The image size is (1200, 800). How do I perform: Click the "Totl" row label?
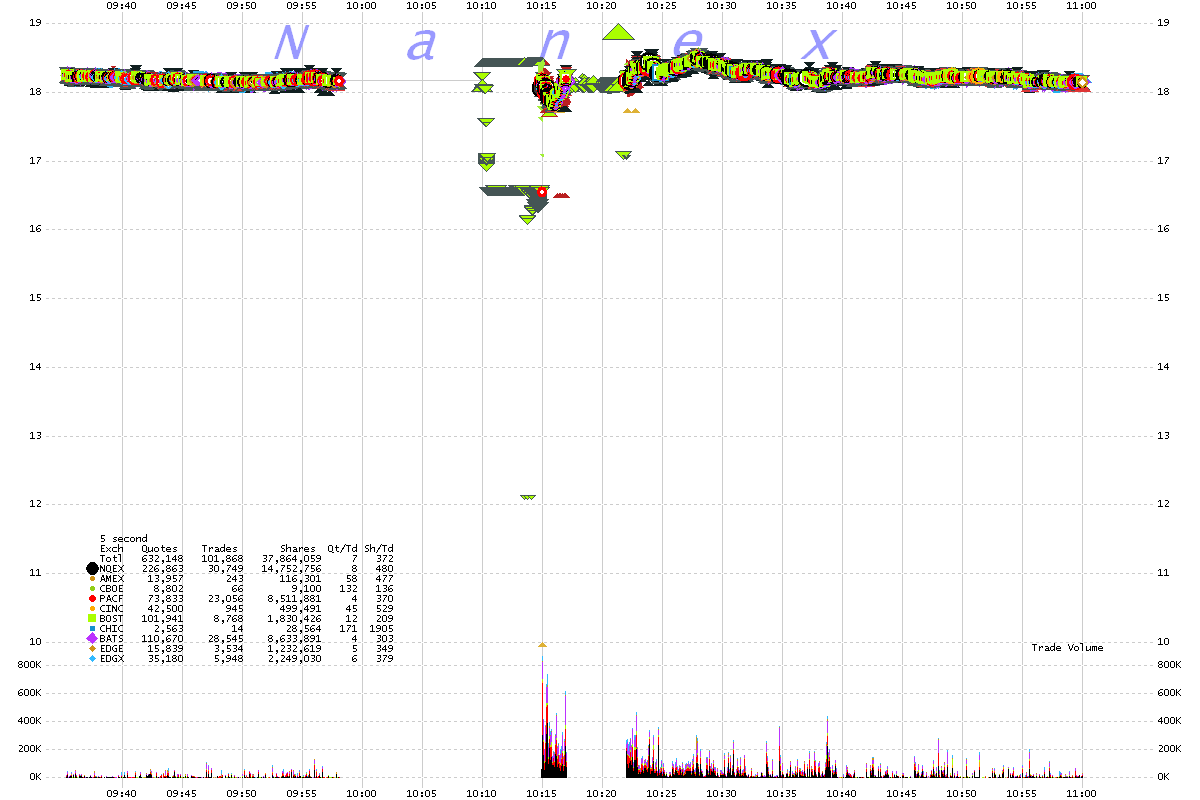[x=112, y=559]
